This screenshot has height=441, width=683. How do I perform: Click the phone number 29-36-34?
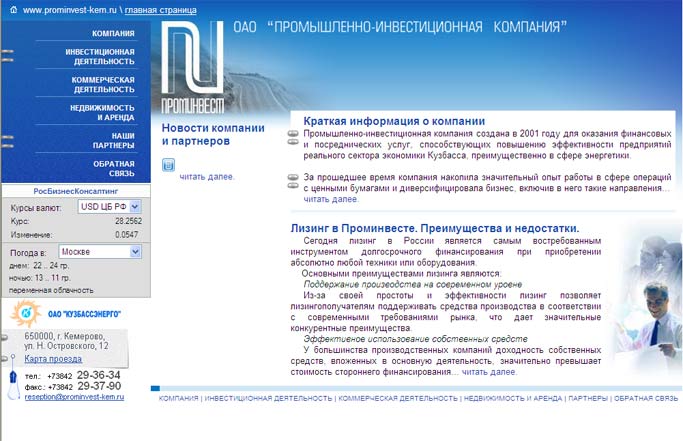pyautogui.click(x=98, y=375)
